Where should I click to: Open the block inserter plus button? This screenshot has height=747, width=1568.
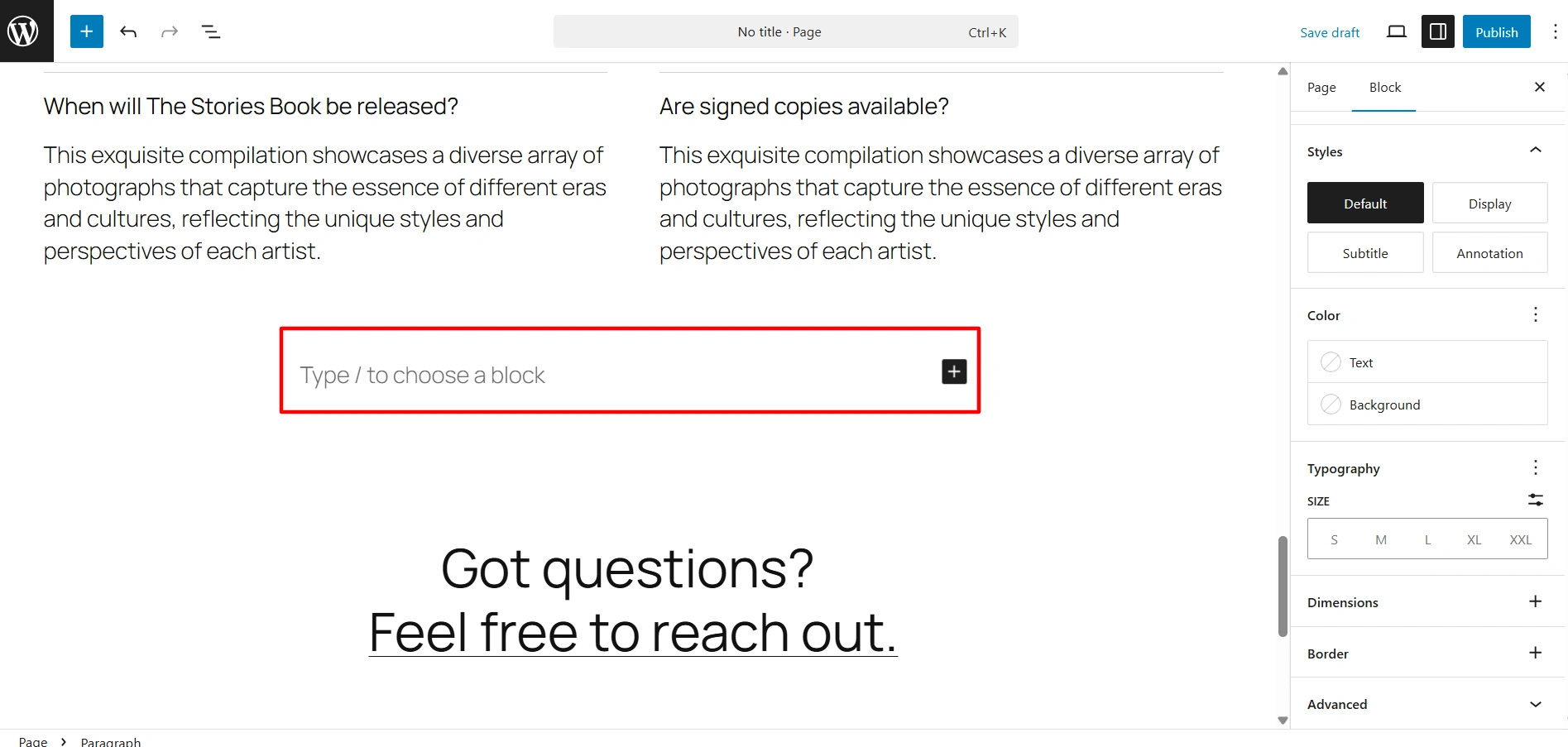pyautogui.click(x=86, y=31)
